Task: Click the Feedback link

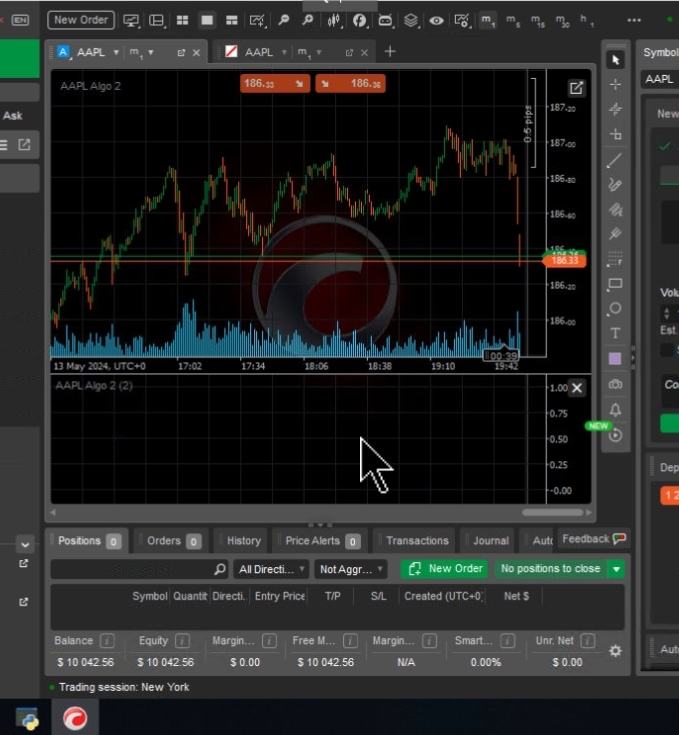Action: (x=594, y=539)
